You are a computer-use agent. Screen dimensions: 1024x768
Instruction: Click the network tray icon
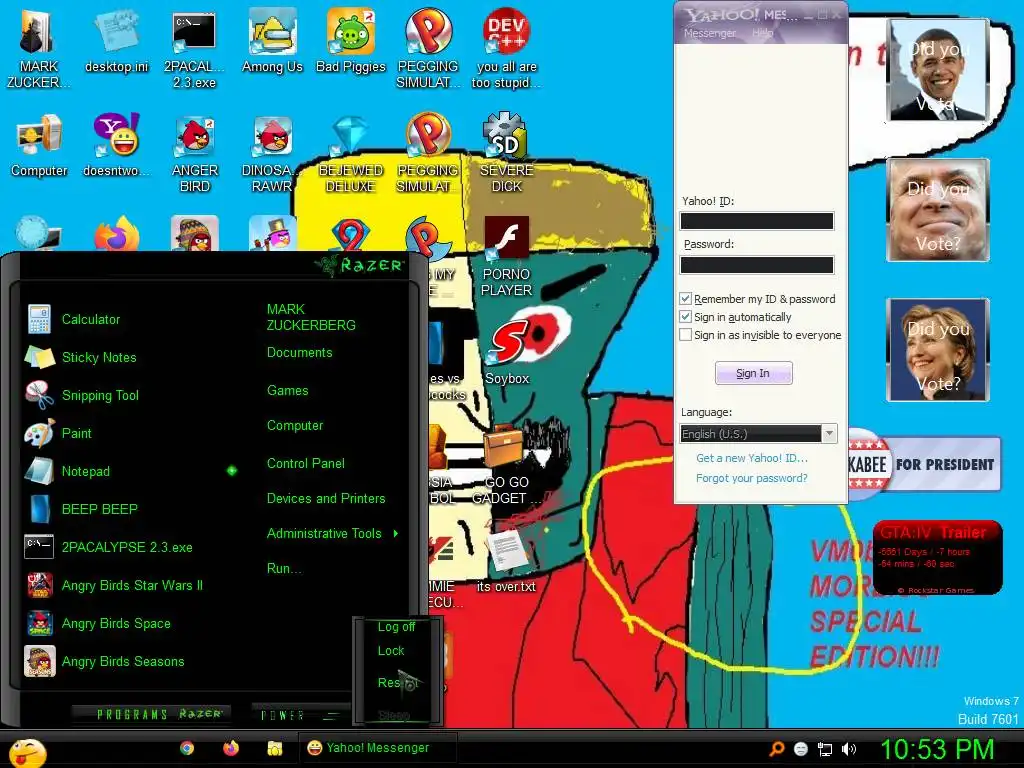[x=825, y=749]
